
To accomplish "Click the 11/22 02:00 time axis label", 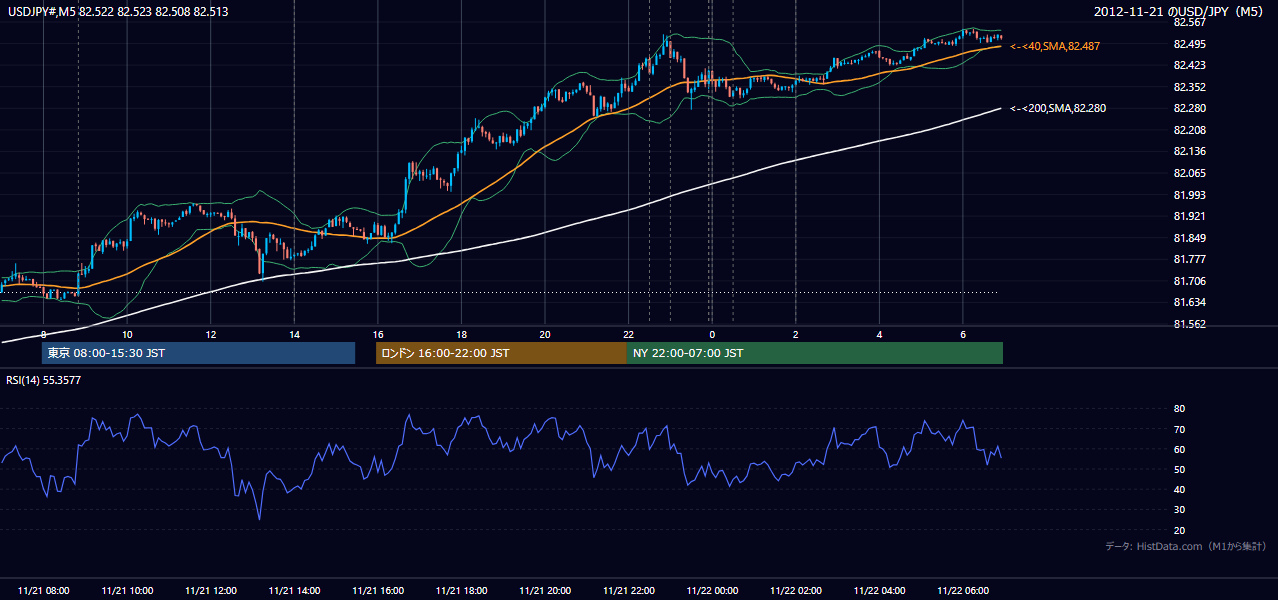I will [x=796, y=591].
